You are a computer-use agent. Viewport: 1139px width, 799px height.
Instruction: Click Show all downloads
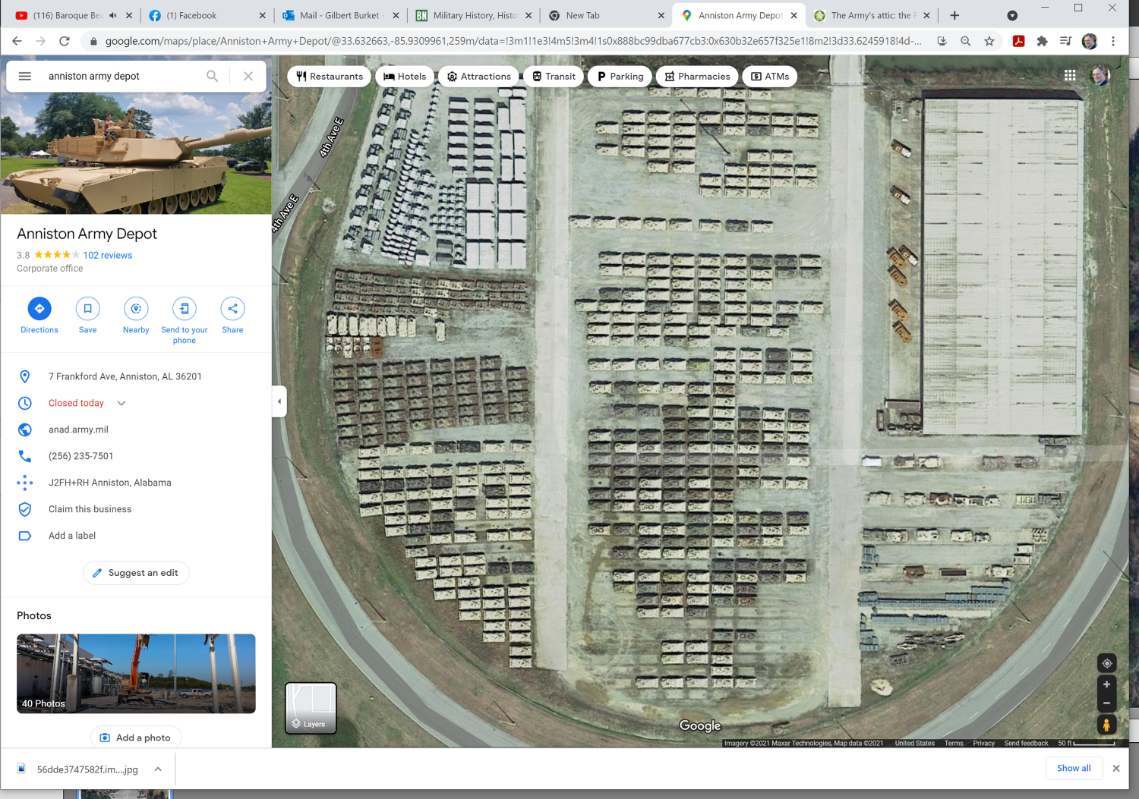(x=1074, y=768)
